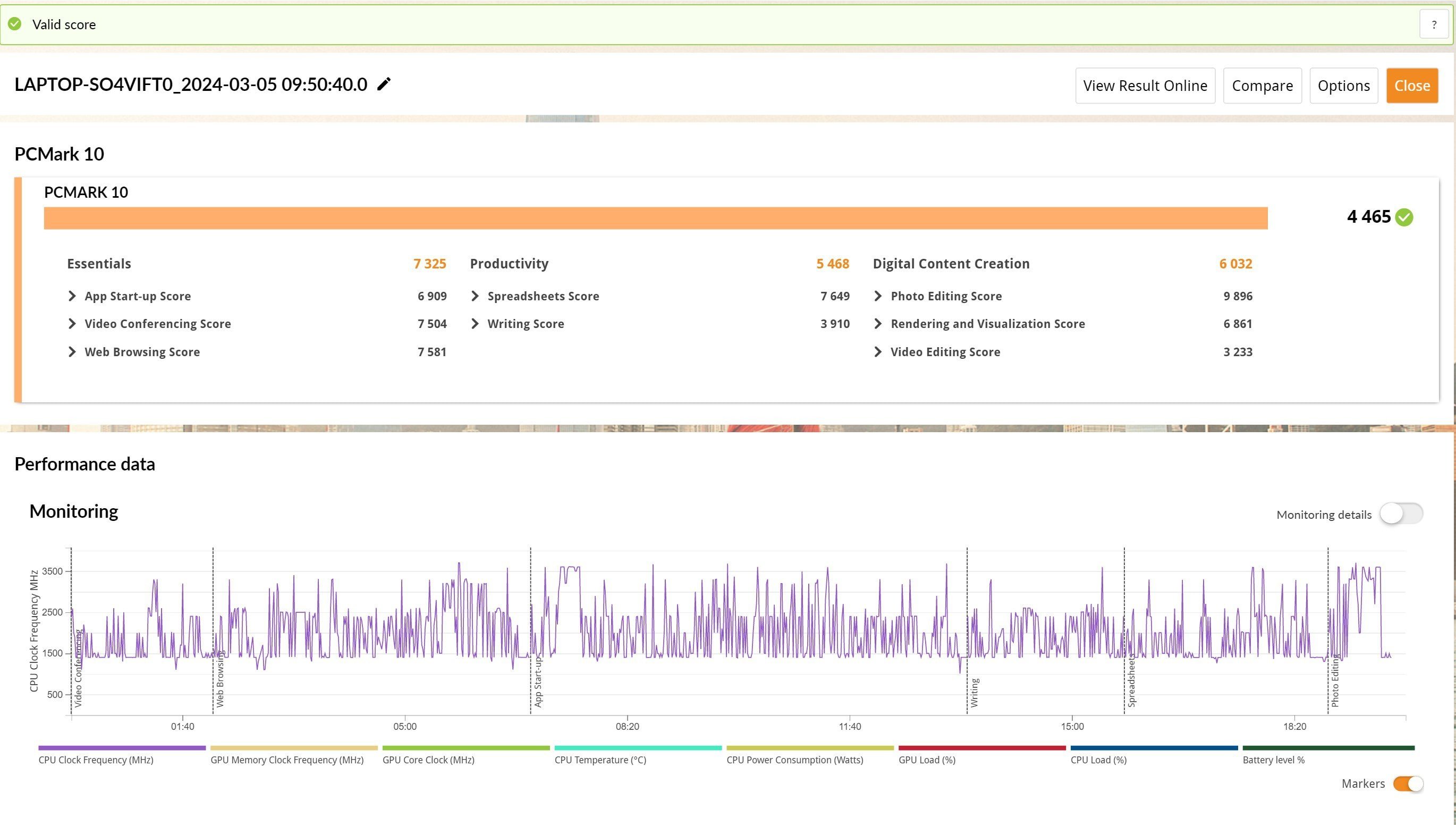Open the Options menu
The height and width of the screenshot is (825, 1456).
1343,85
